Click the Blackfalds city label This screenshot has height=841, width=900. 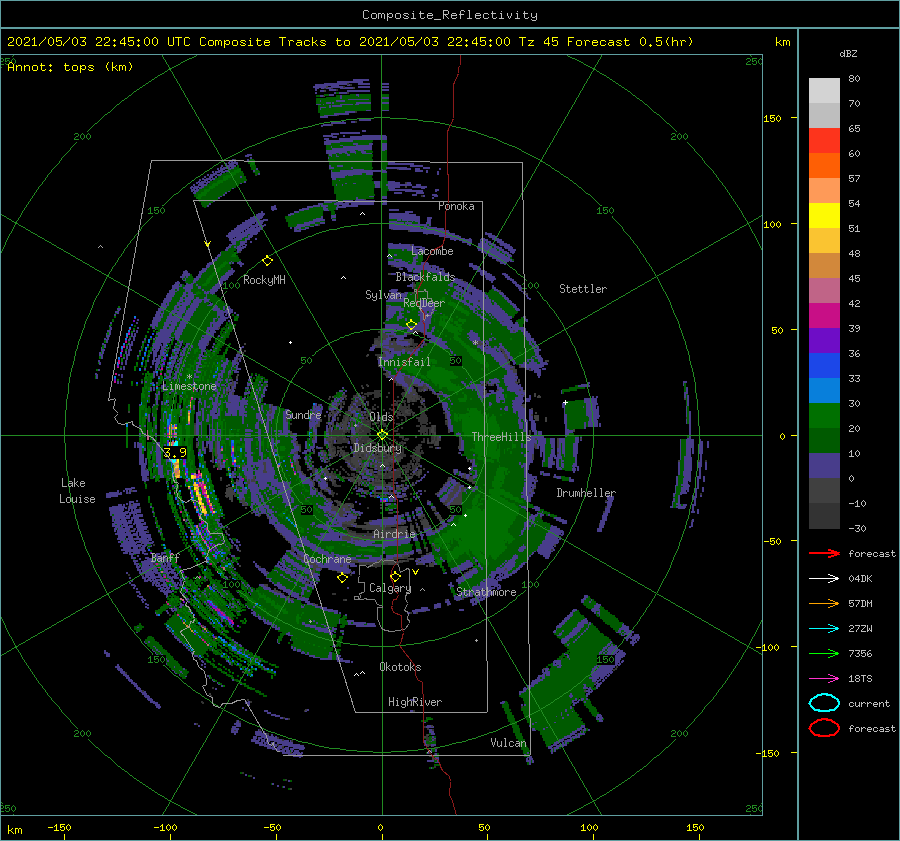click(x=425, y=277)
